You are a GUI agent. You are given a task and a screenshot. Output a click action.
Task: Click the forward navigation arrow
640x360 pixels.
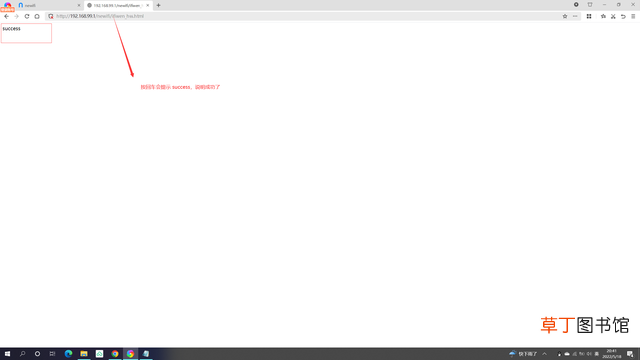tap(16, 16)
